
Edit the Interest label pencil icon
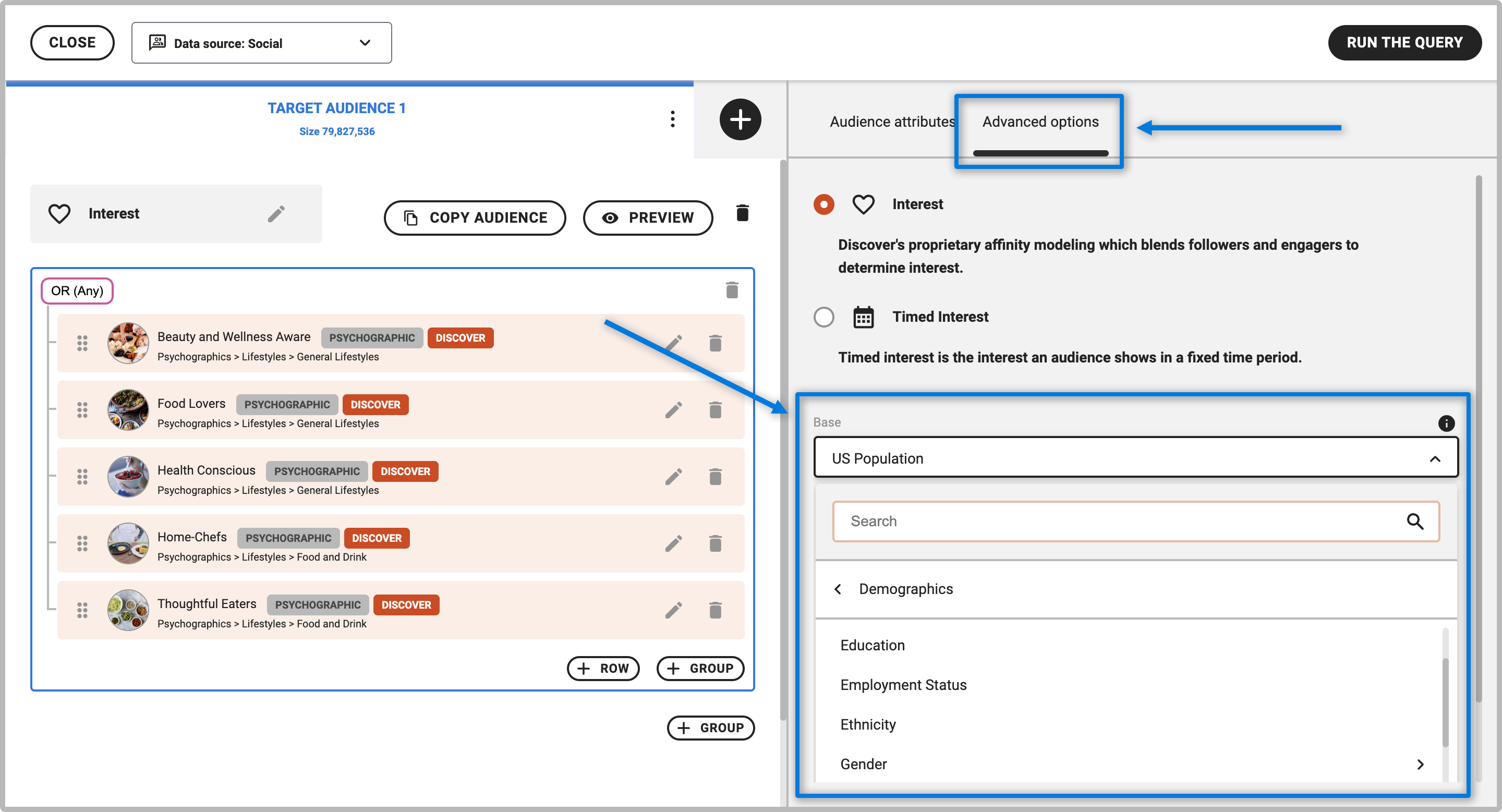pos(276,214)
